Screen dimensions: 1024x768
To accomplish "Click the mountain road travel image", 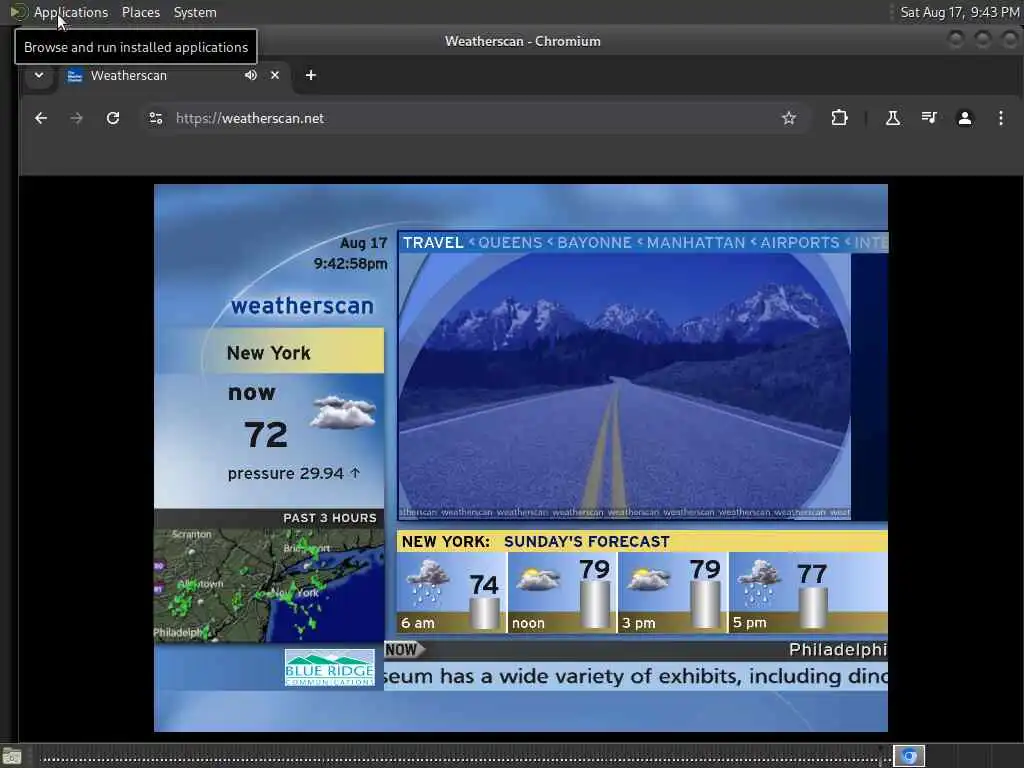I will point(624,386).
